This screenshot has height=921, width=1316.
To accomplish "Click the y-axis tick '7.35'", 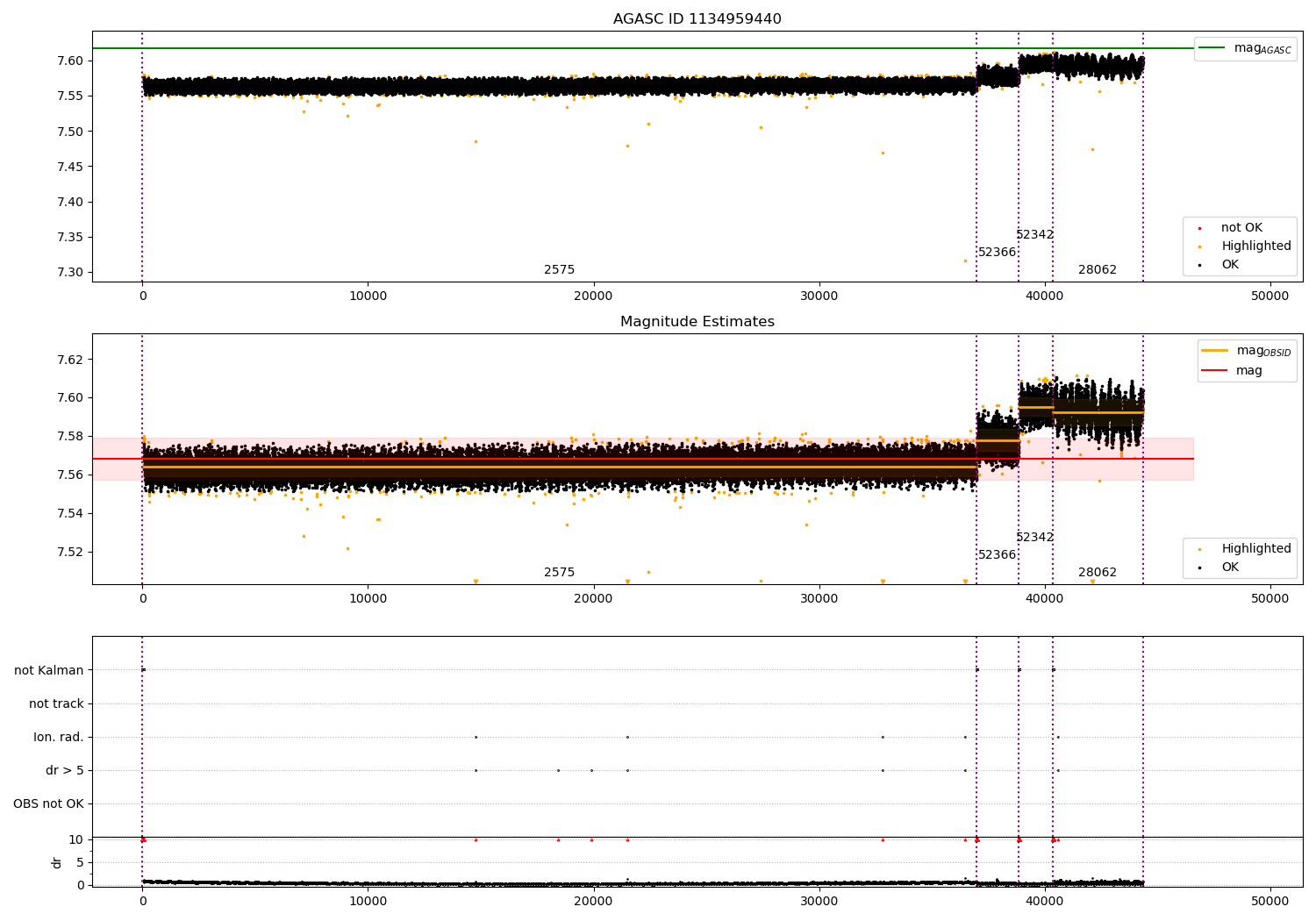I will point(70,237).
